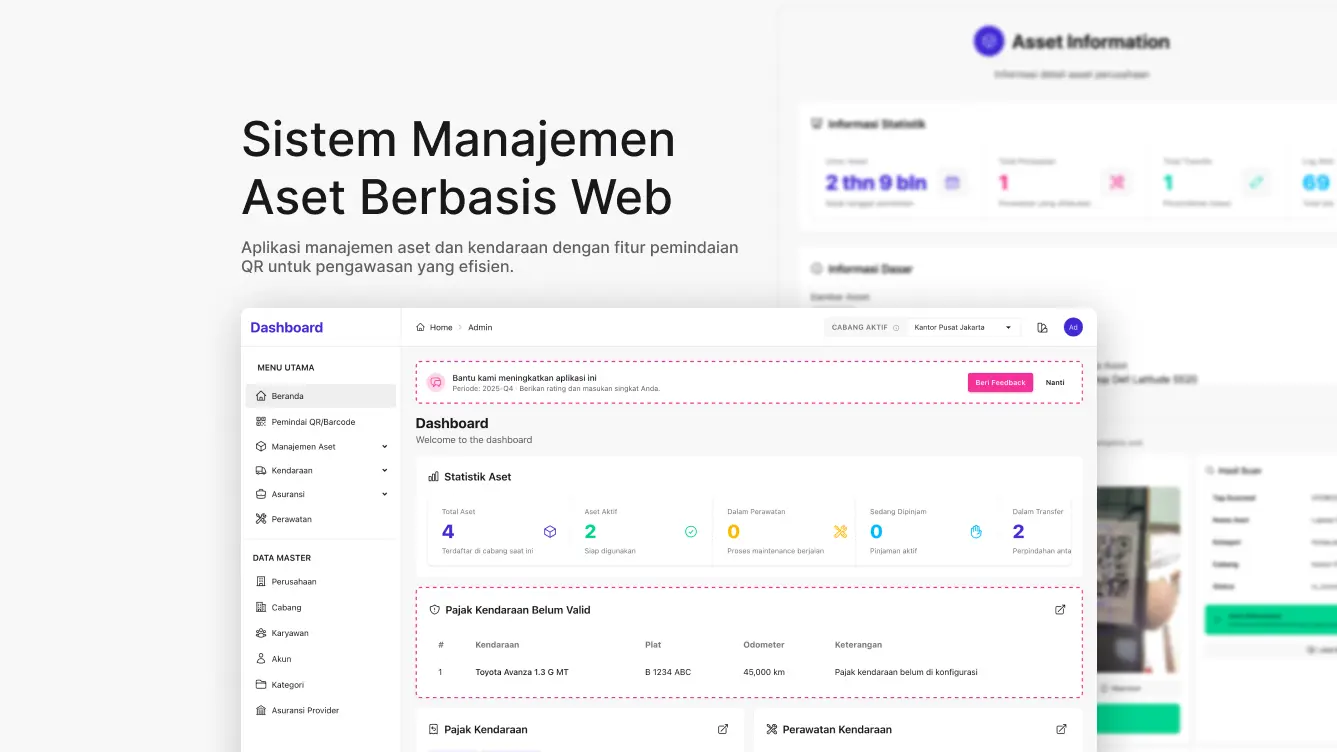Click the Beri Feedback button

pos(1000,382)
